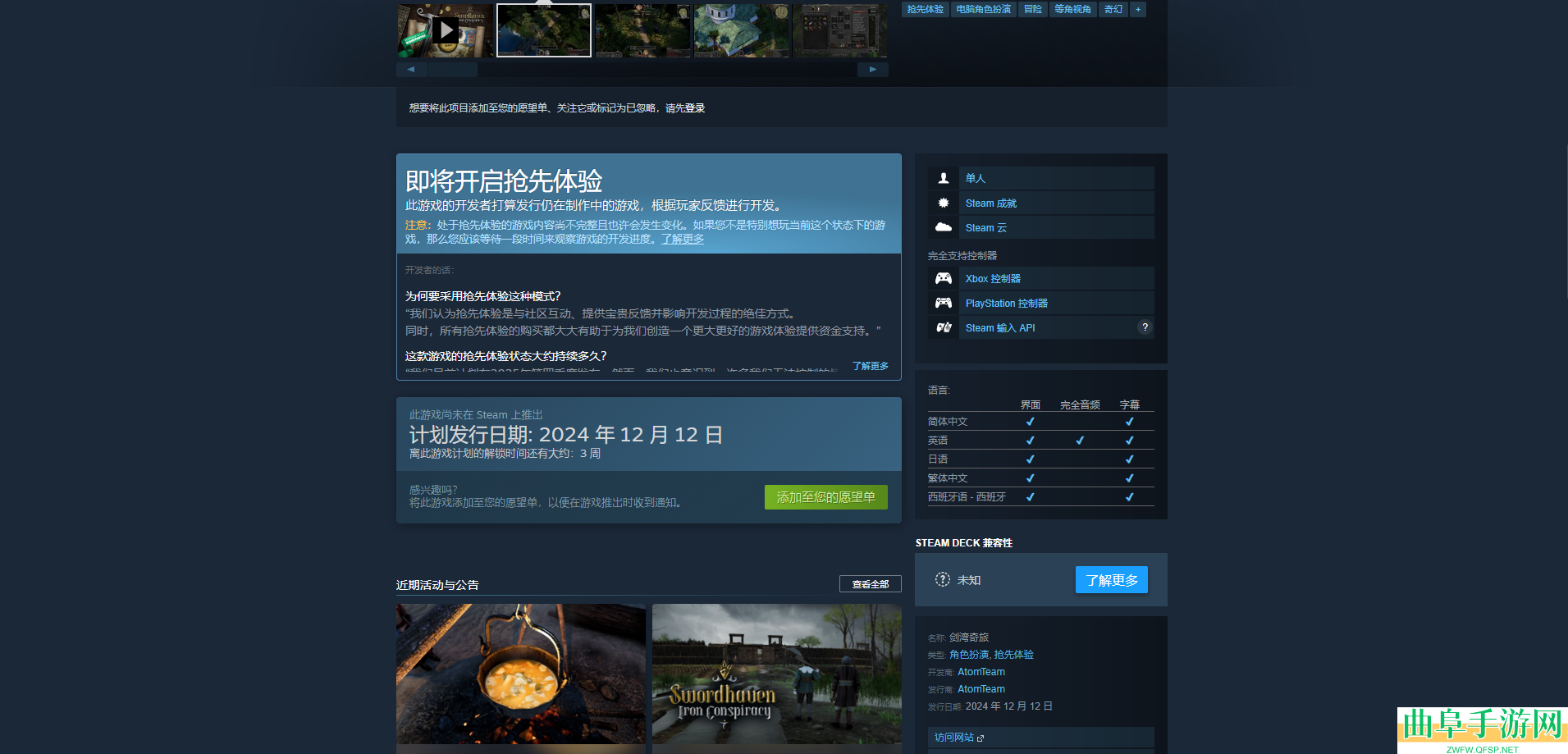Click the 简体中文 language row label
The image size is (1568, 754).
[x=948, y=422]
